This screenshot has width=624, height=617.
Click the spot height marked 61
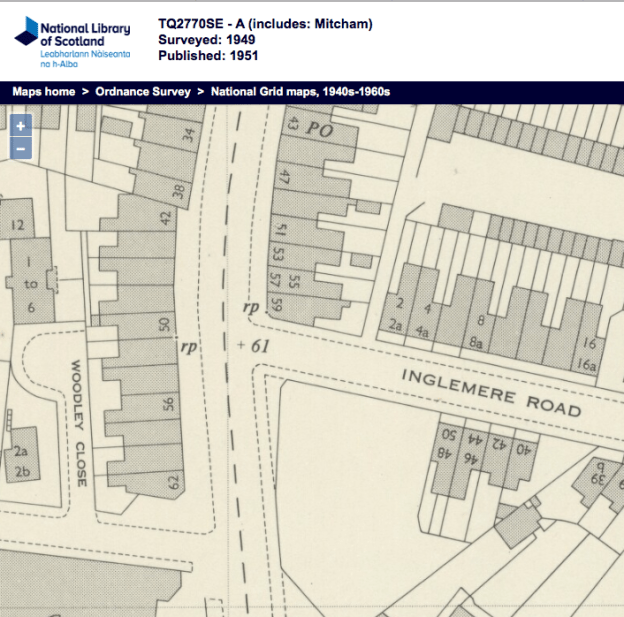pos(259,346)
